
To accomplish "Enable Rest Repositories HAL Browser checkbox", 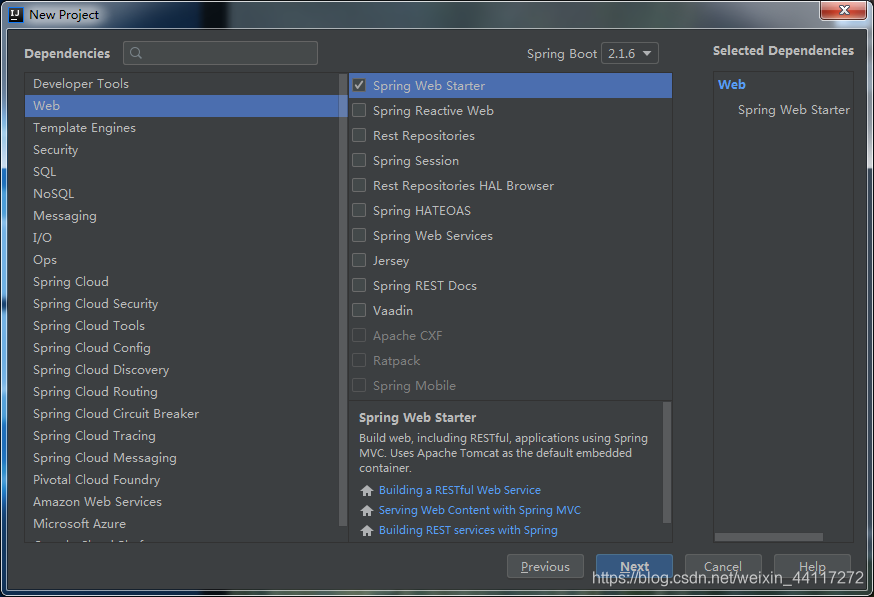I will pos(359,185).
